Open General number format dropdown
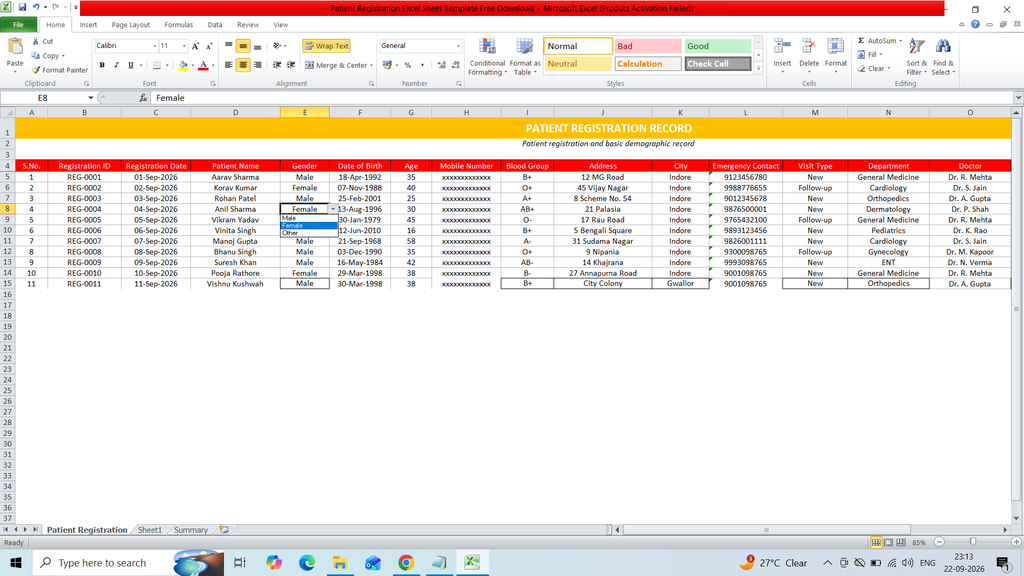Screen dimensions: 1024x576 click(x=458, y=46)
